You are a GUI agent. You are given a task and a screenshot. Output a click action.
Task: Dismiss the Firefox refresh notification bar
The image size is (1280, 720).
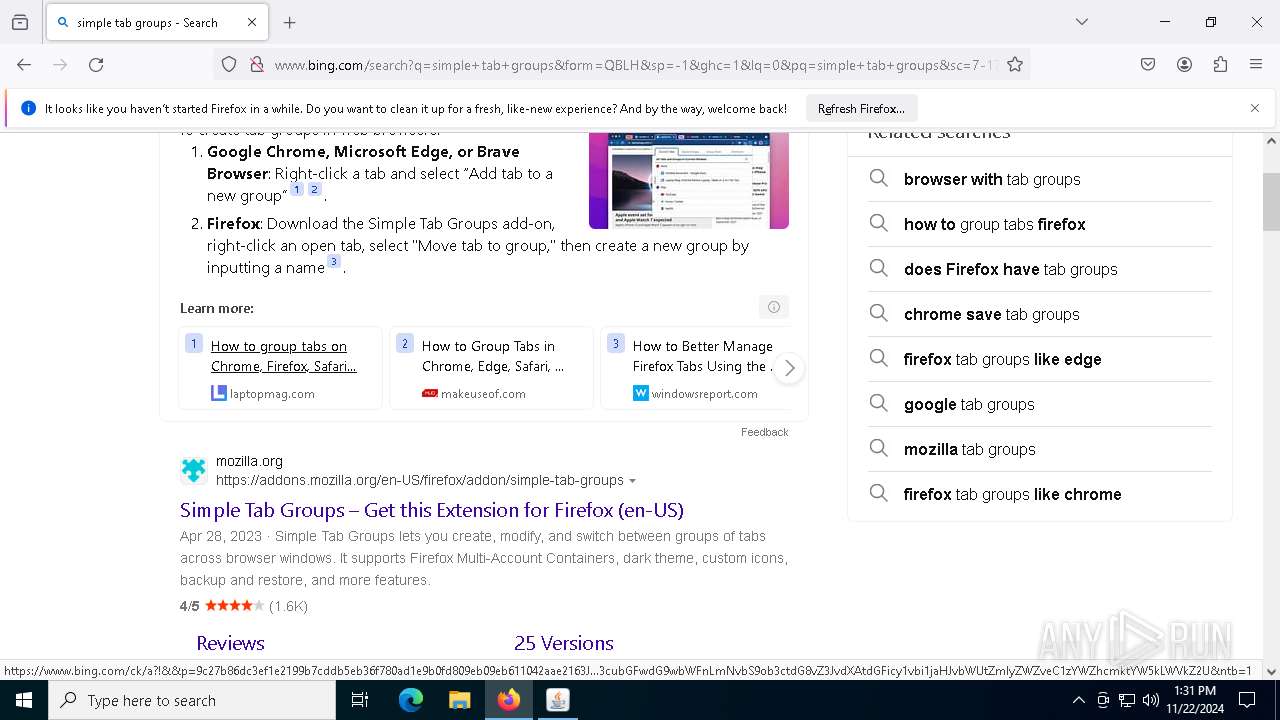[x=1255, y=108]
